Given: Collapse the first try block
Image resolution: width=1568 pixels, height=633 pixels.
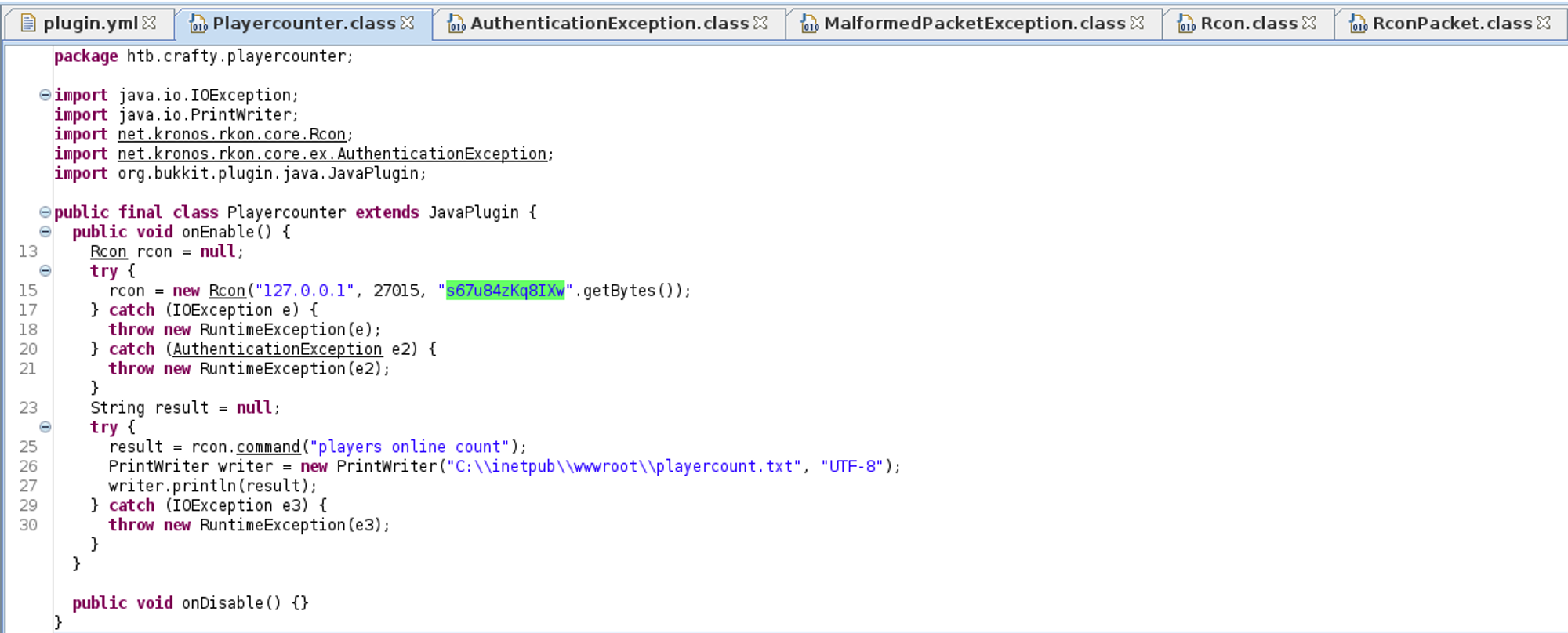Looking at the screenshot, I should coord(45,271).
